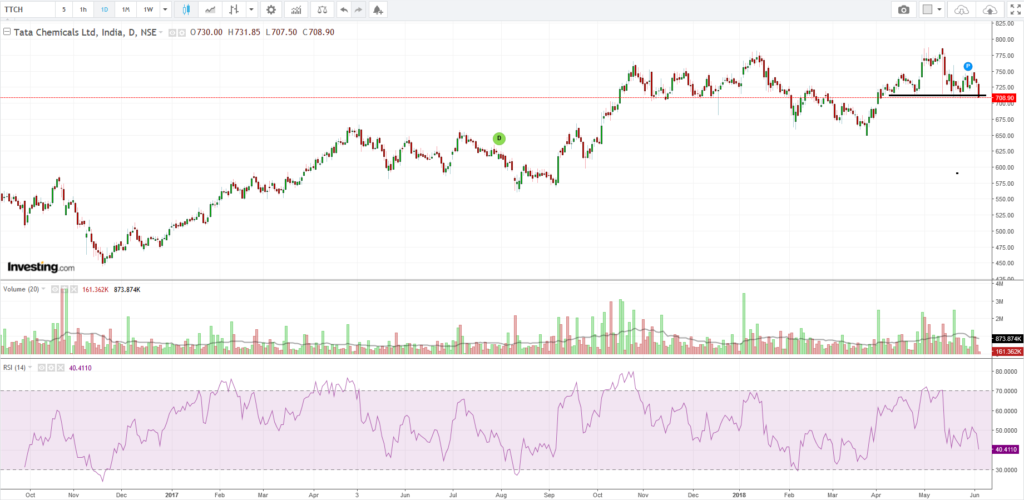The width and height of the screenshot is (1024, 500).
Task: Click the Volume (20) legend label
Action: [22, 289]
